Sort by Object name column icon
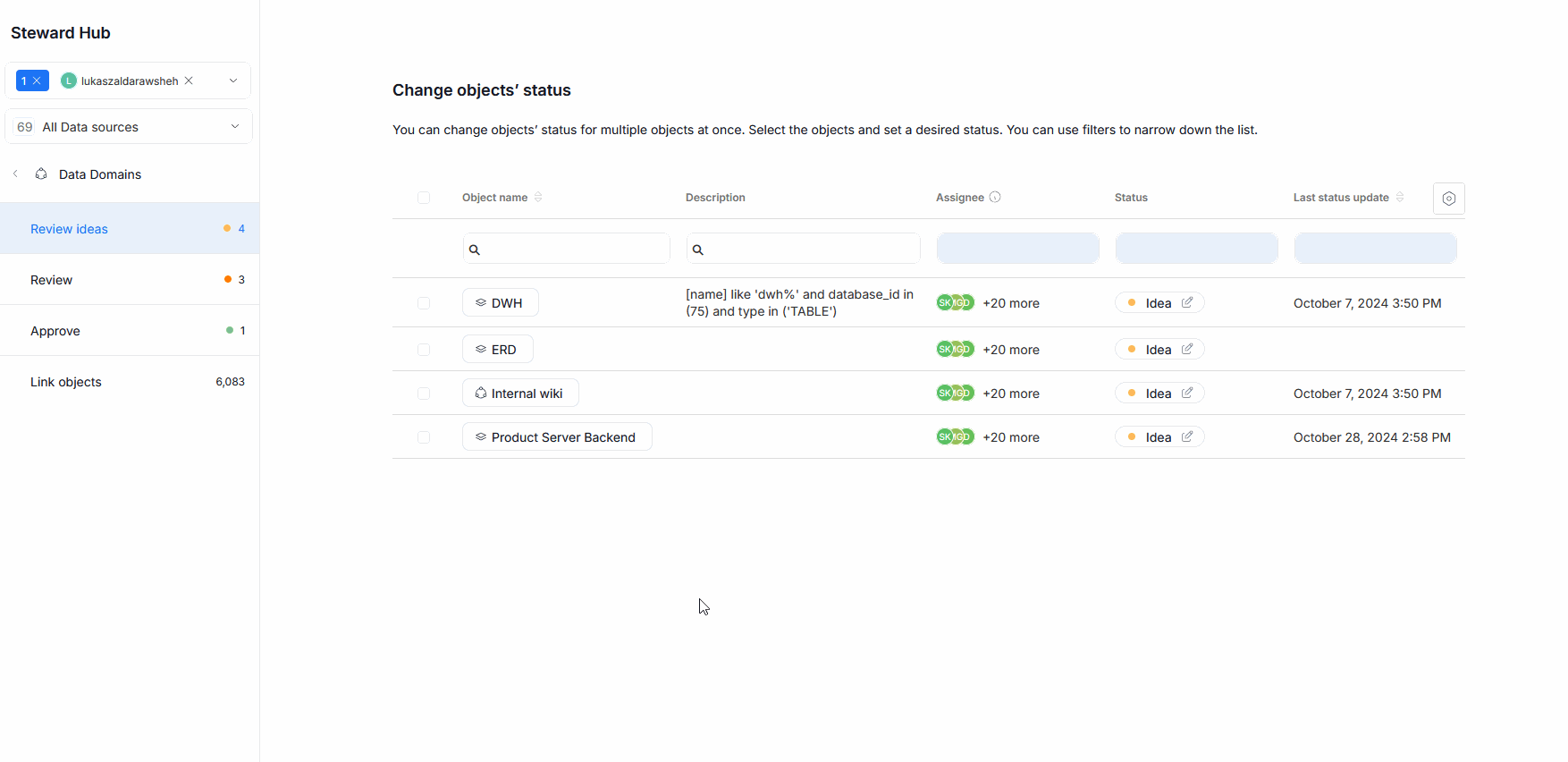Image resolution: width=1568 pixels, height=762 pixels. 538,198
